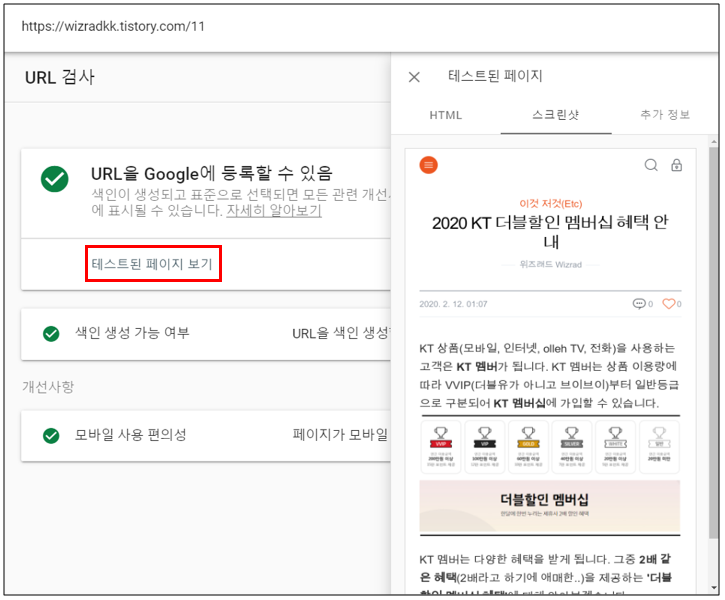Expand the 모바일 사용 편의성 row
Screen dimensions: 725x600
(206, 435)
